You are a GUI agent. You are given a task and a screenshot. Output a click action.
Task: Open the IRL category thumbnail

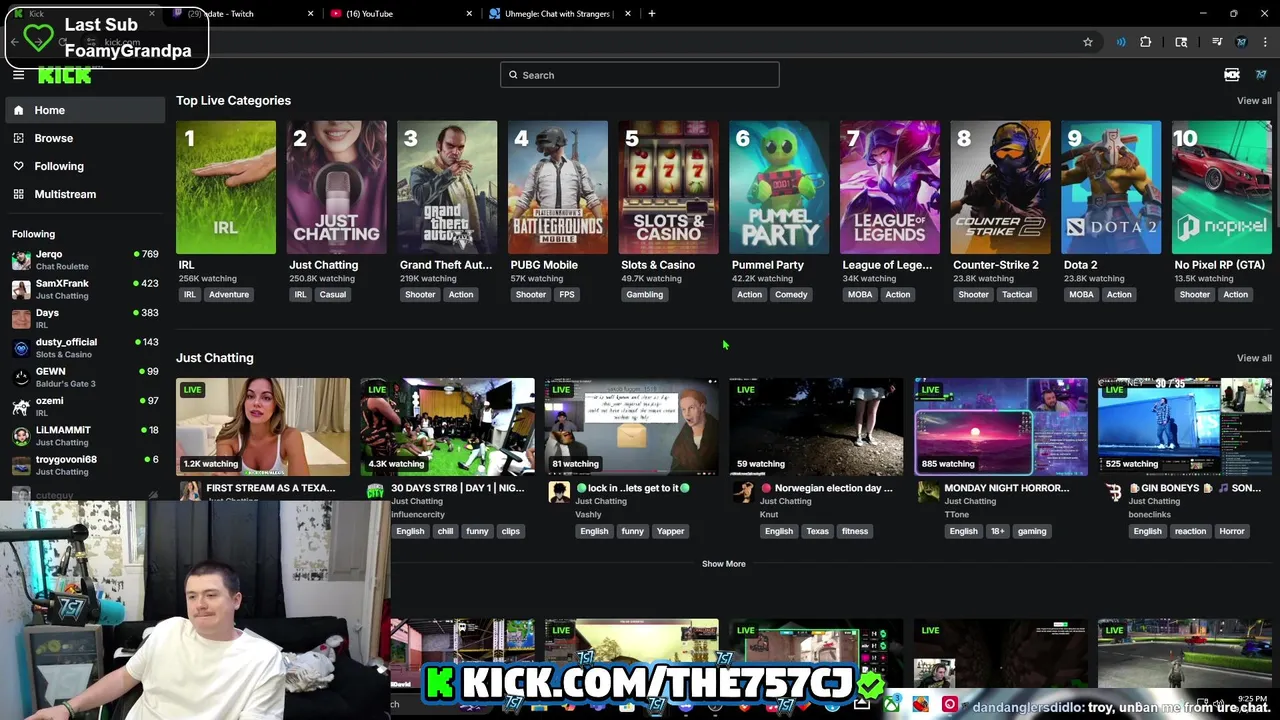(226, 187)
